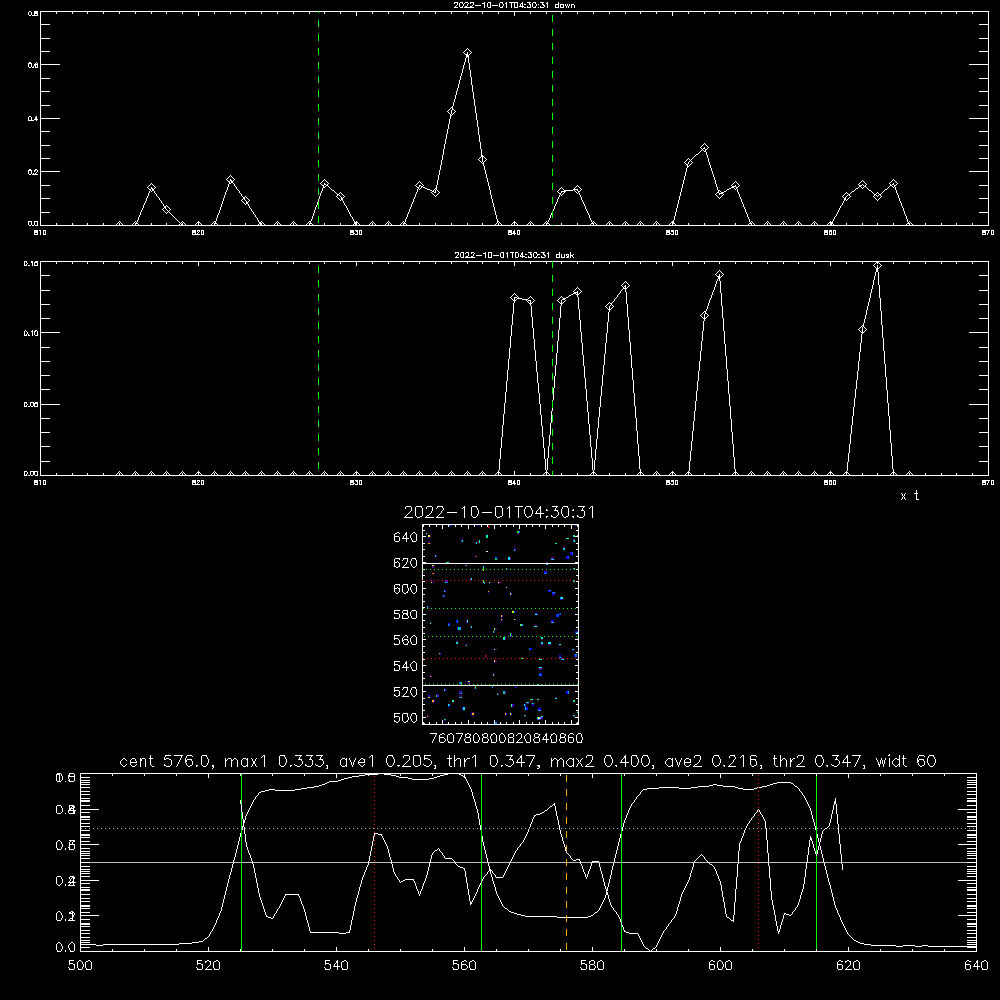Click the '620' y-axis label of scatter image
The width and height of the screenshot is (1000, 1000).
tap(406, 563)
